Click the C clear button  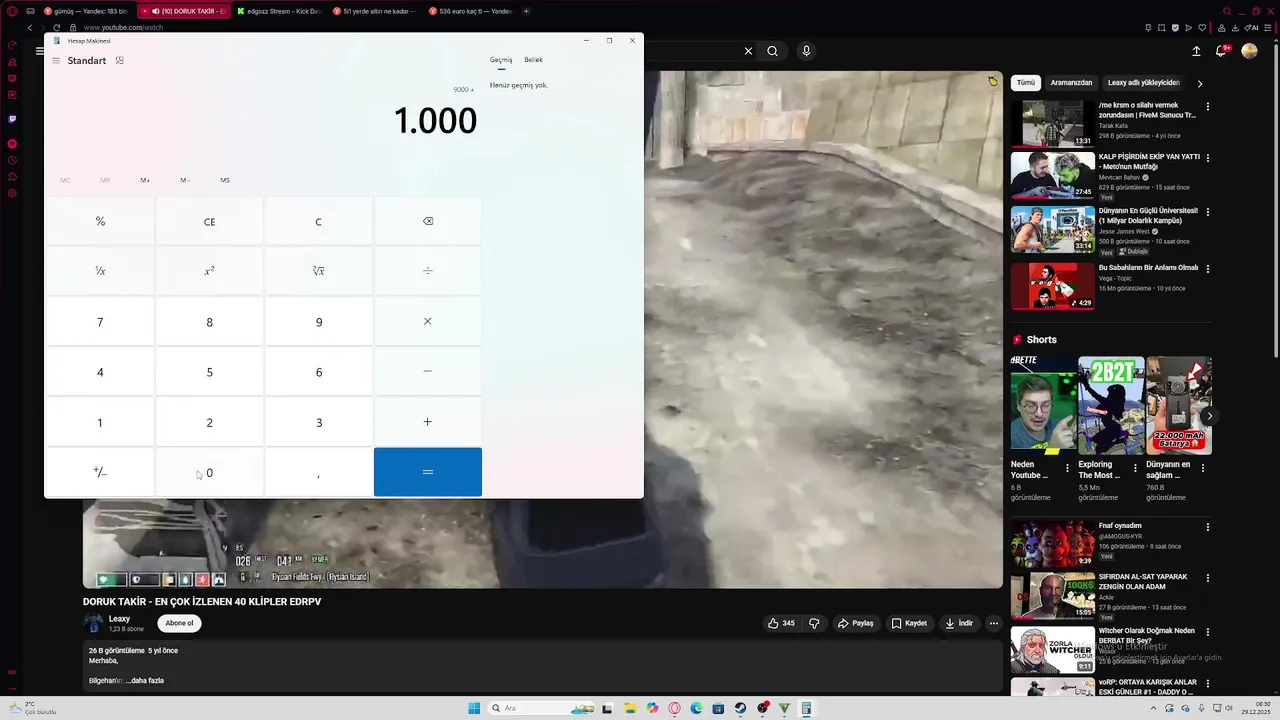[319, 221]
